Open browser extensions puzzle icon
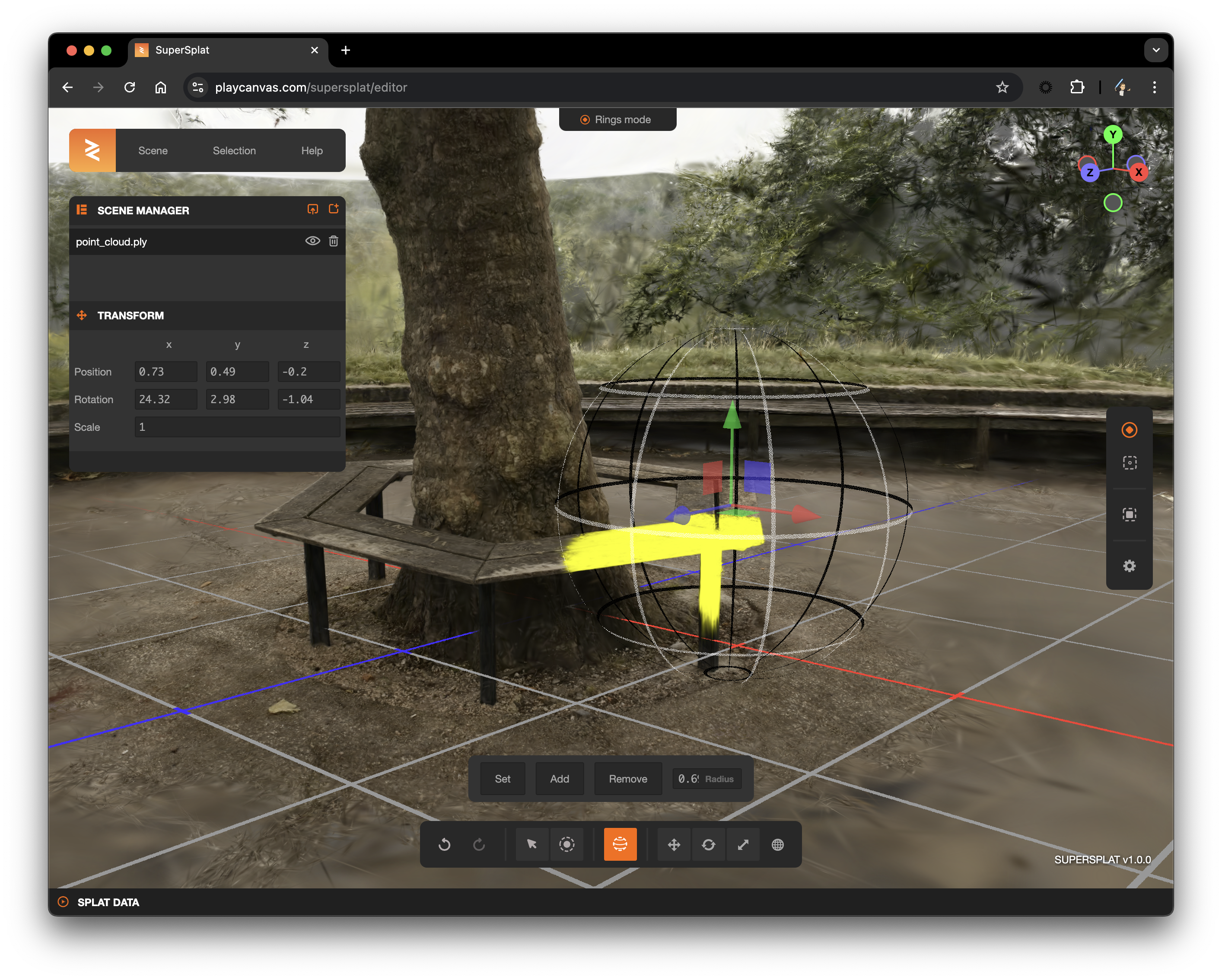Viewport: 1222px width, 980px height. [x=1077, y=87]
